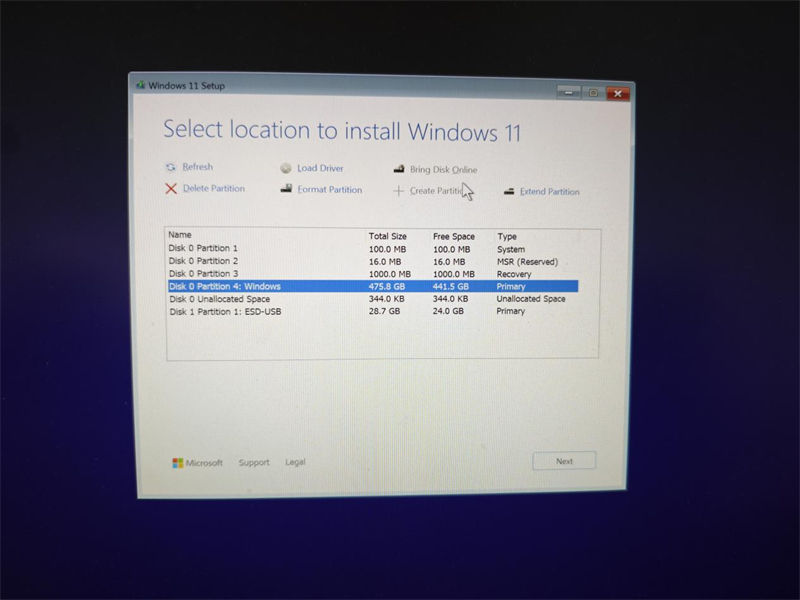Maximize the Windows 11 Setup window
Screen dimensions: 800x600
593,93
